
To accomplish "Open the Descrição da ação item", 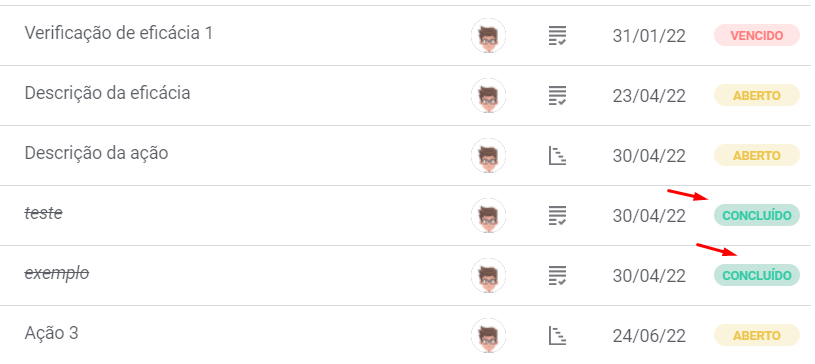I will (x=96, y=153).
